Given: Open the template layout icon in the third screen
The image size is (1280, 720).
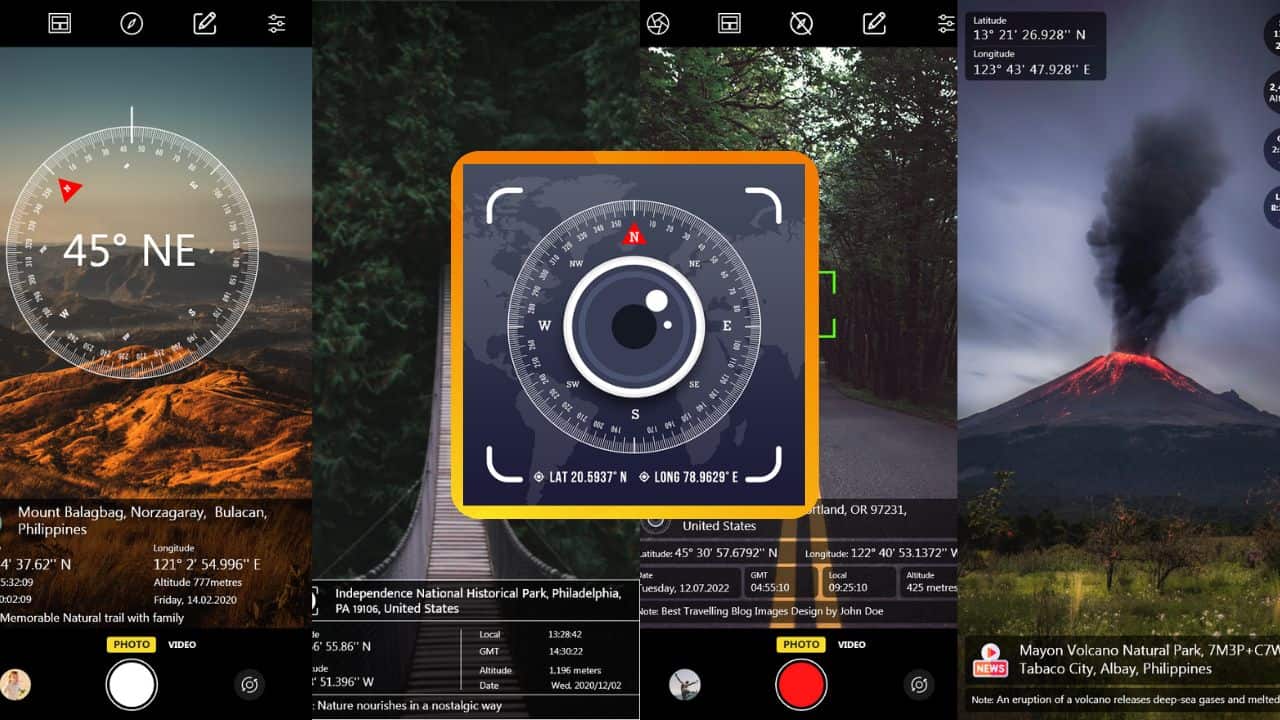Looking at the screenshot, I should pos(730,23).
